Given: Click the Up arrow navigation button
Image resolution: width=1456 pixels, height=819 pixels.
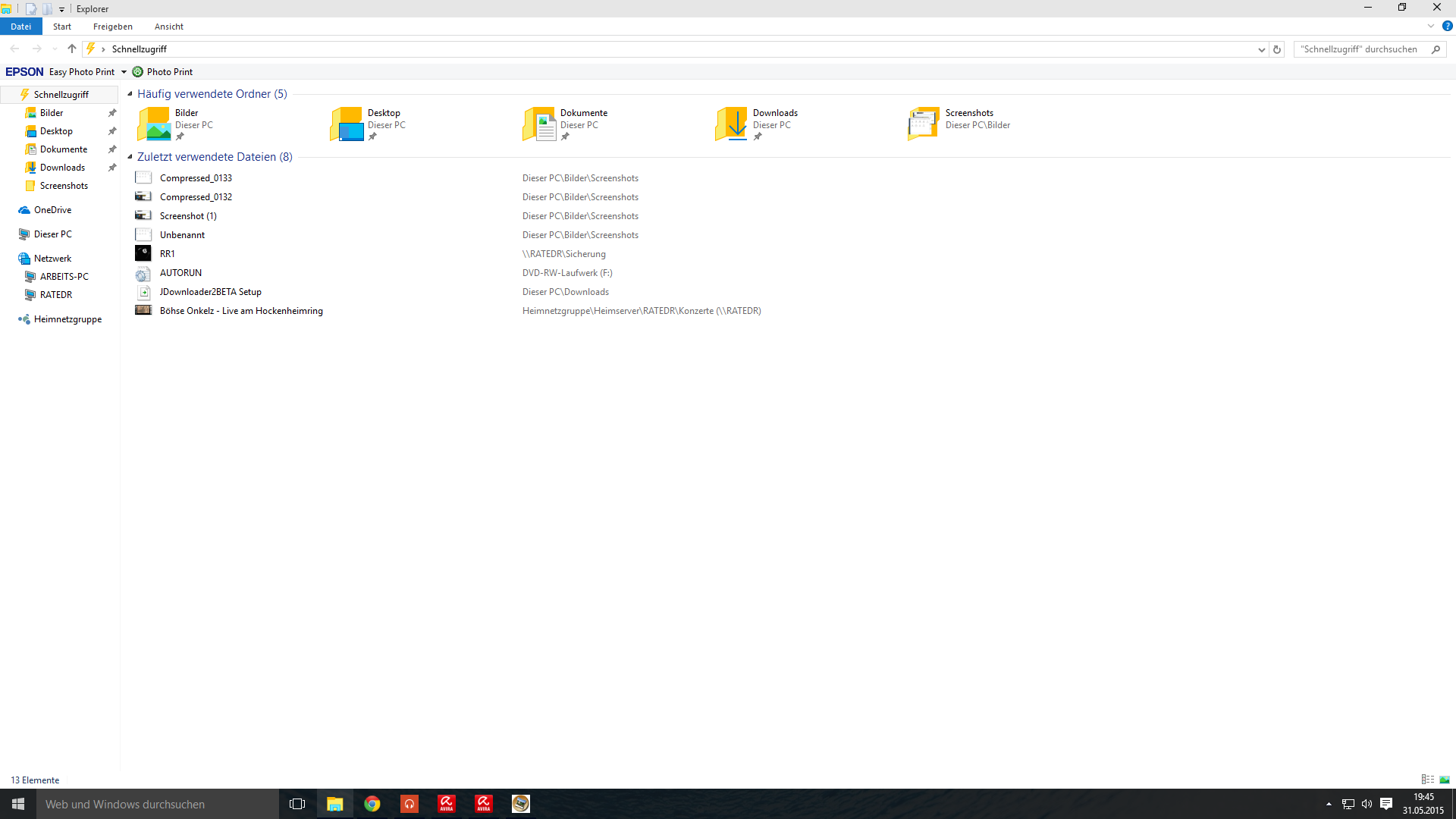Looking at the screenshot, I should 72,49.
